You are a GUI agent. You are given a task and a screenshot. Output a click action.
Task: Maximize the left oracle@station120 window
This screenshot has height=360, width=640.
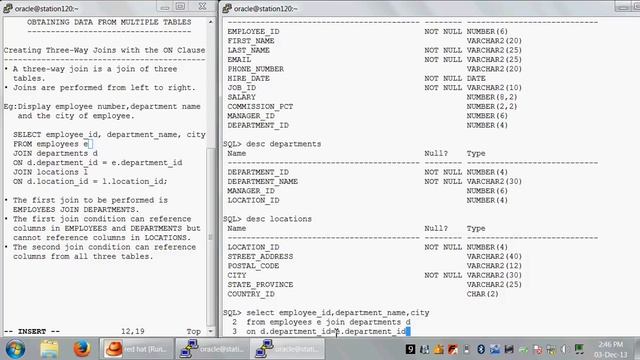[x=180, y=7]
